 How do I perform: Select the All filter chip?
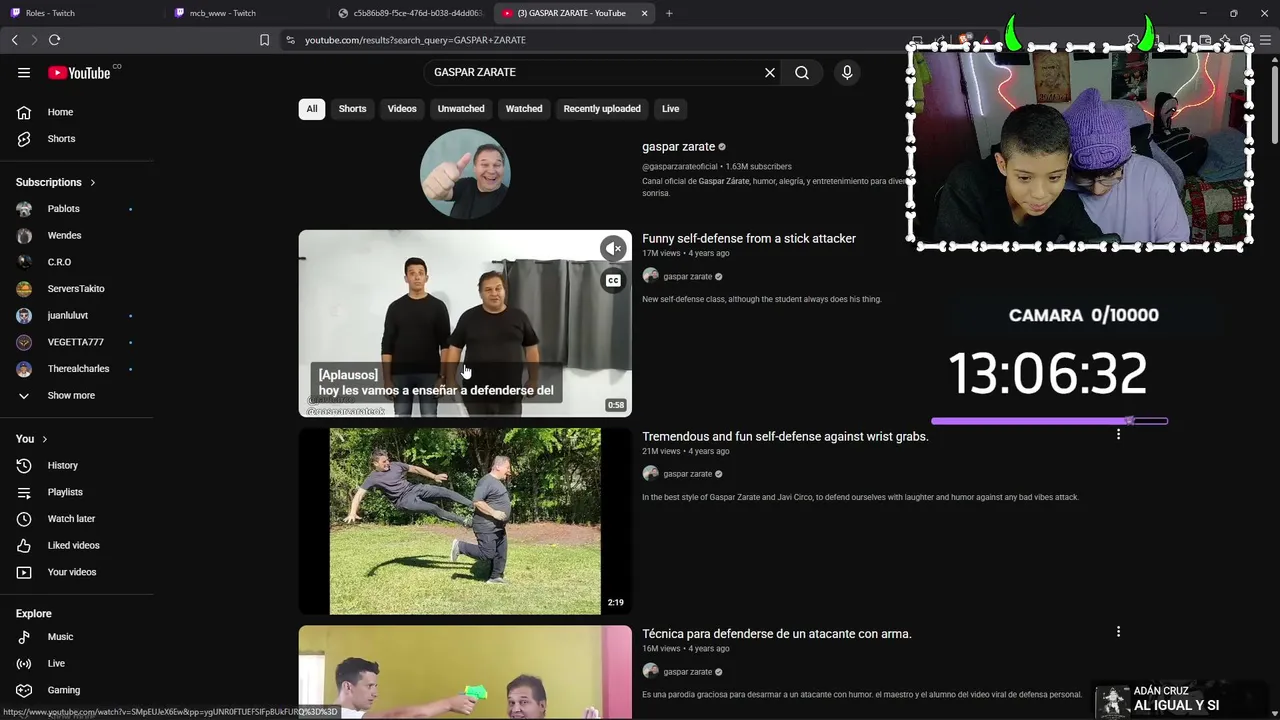312,109
